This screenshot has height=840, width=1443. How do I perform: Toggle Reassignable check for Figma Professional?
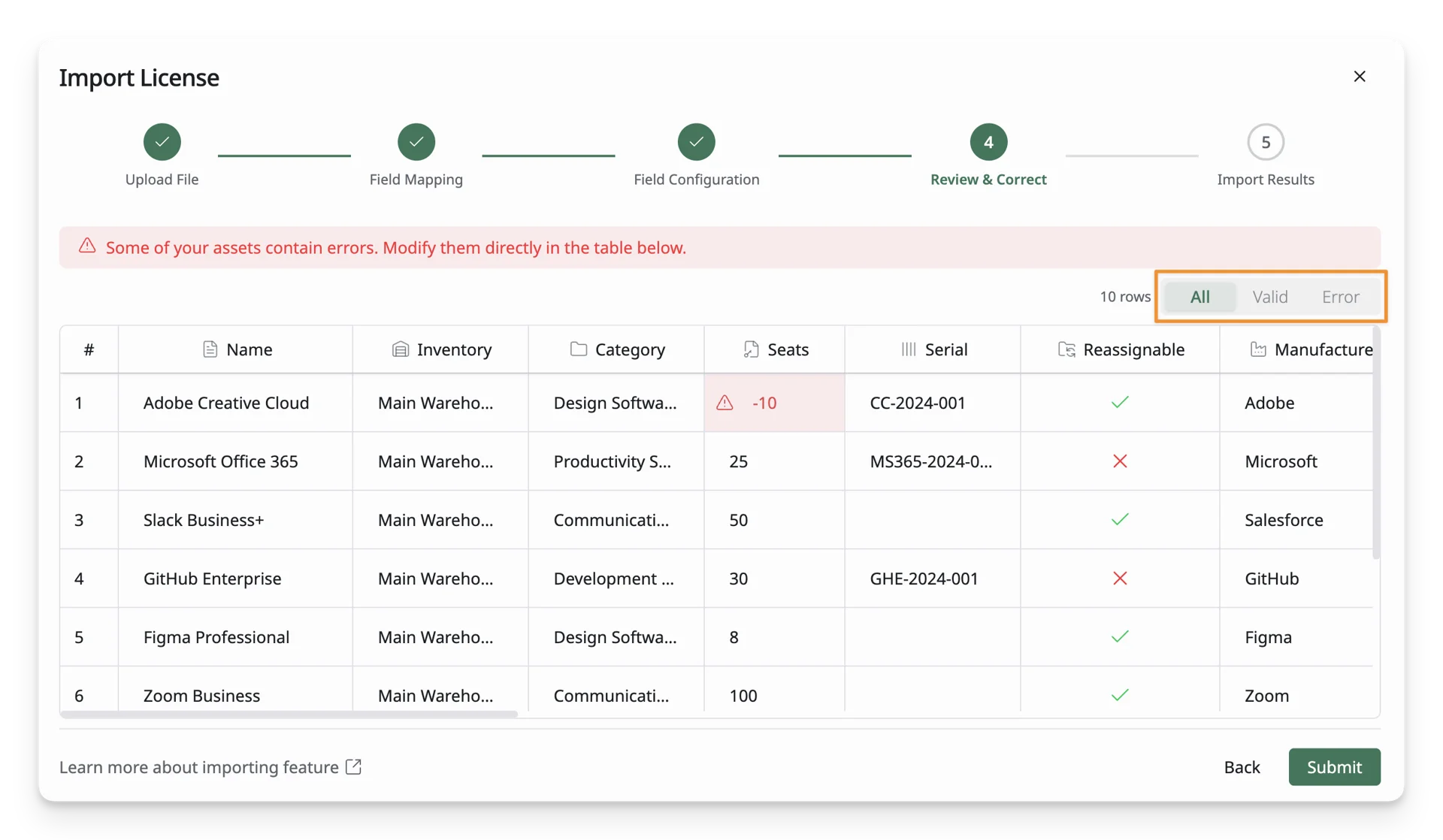pos(1120,637)
